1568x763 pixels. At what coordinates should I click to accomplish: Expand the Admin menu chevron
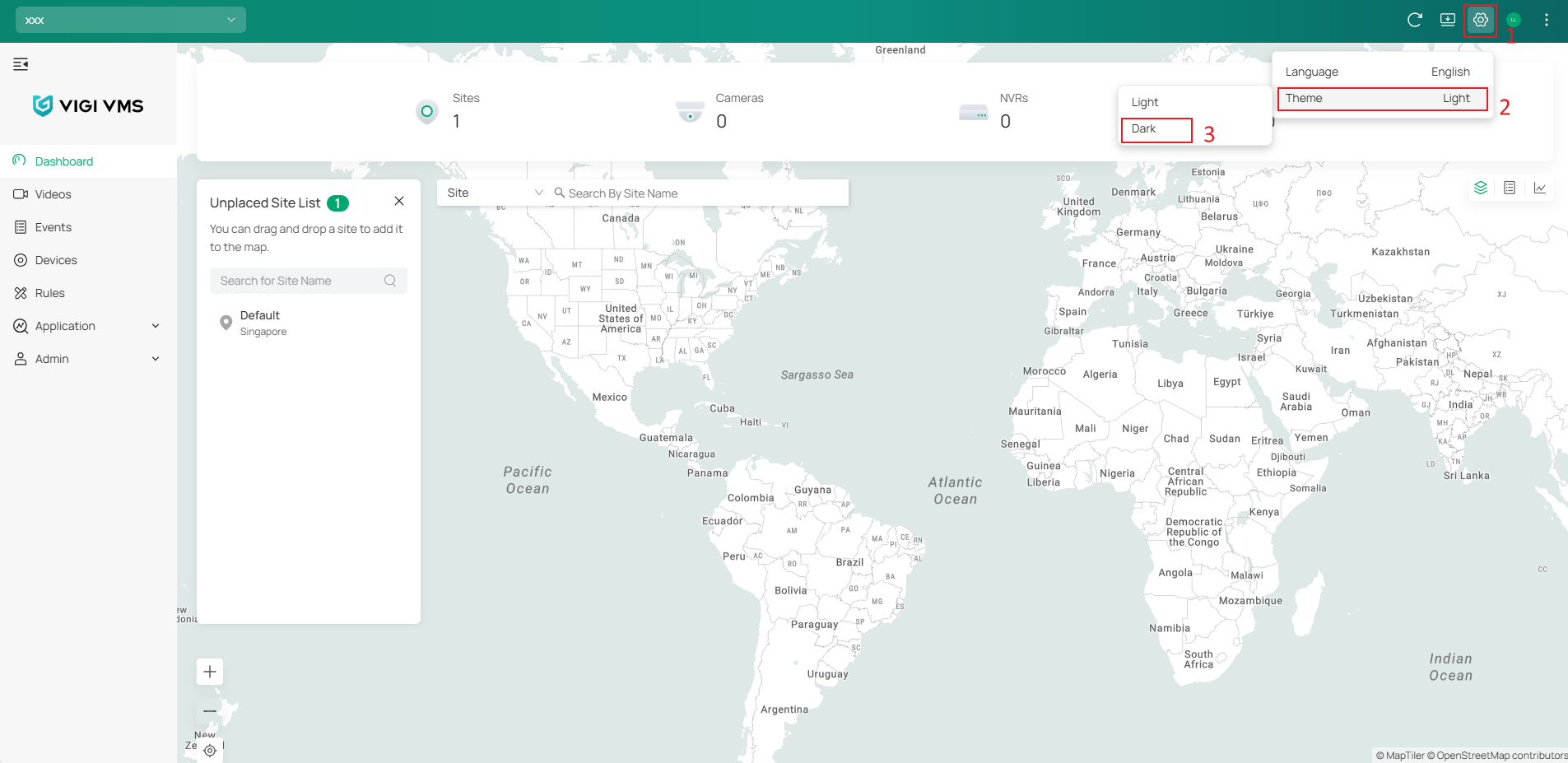point(156,359)
